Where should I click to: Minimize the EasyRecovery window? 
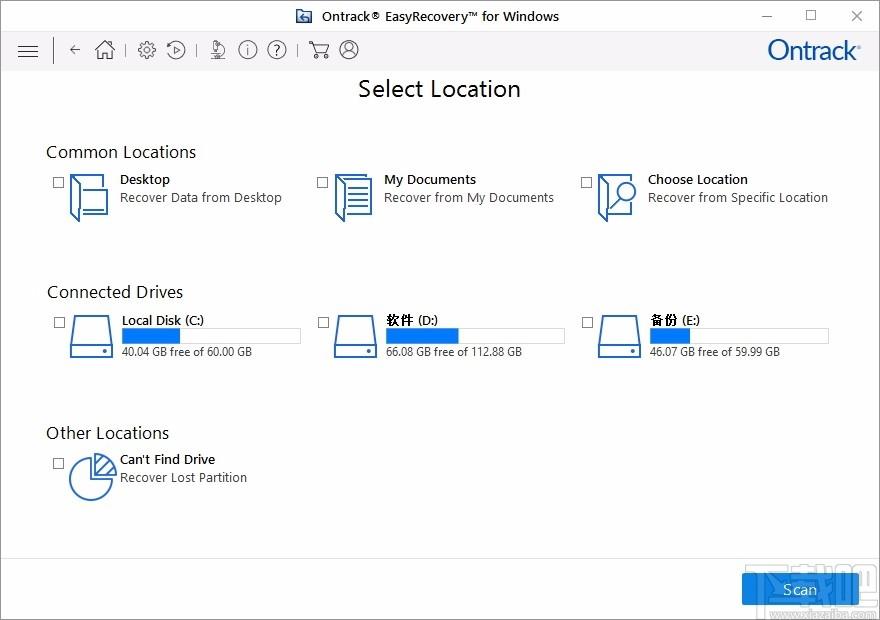coord(767,16)
